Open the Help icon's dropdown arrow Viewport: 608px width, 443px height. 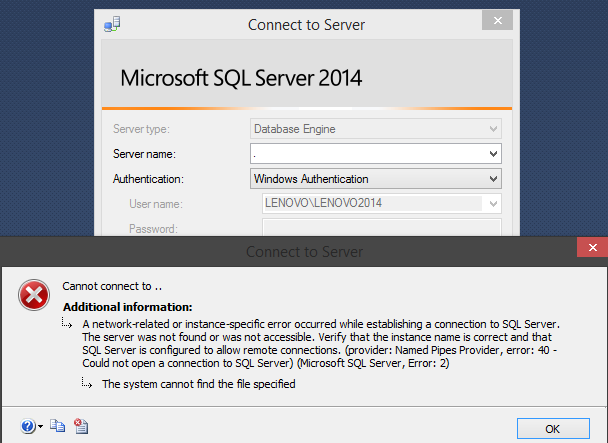(40, 427)
